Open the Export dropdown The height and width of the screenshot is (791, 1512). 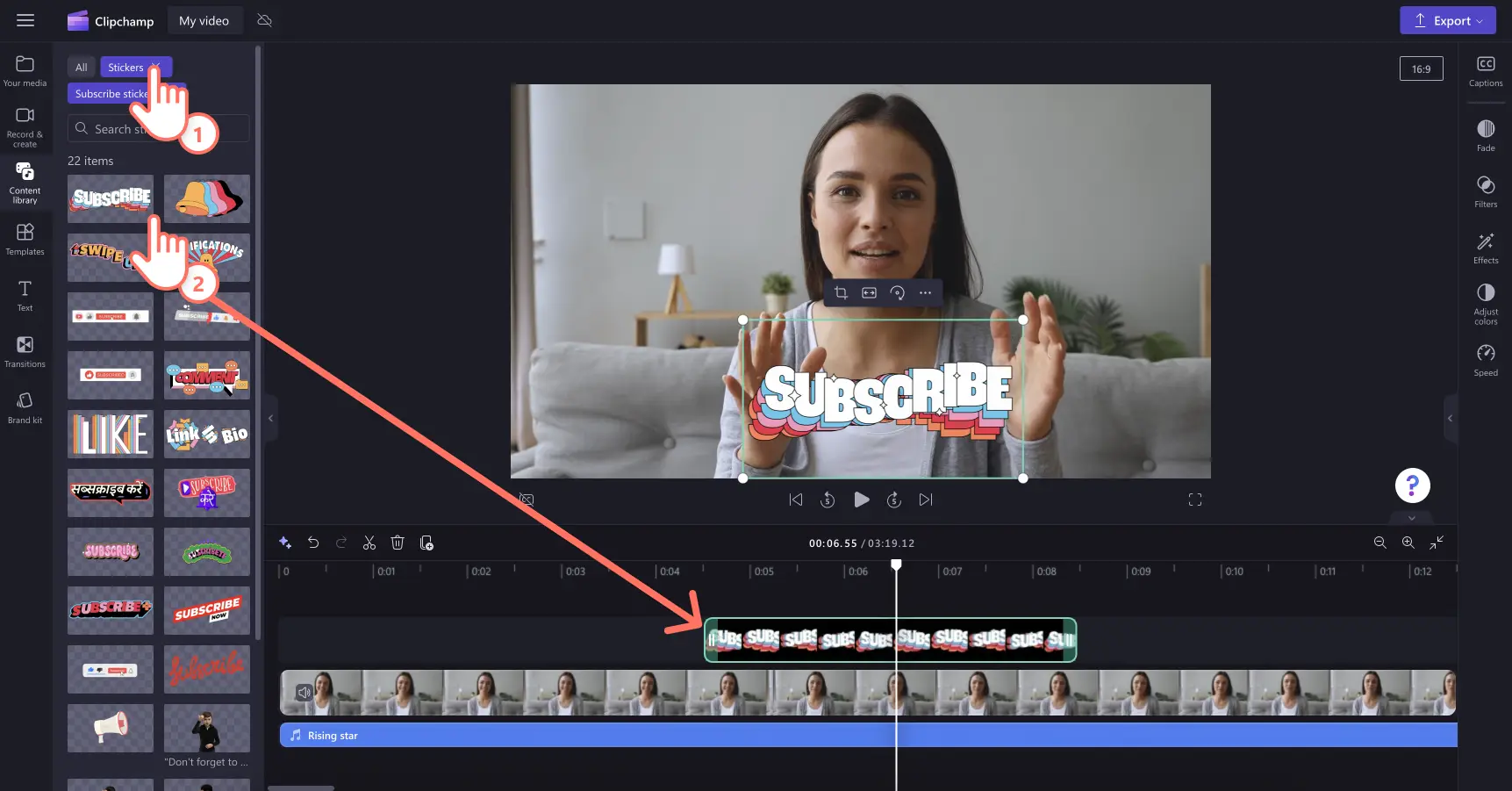pyautogui.click(x=1448, y=20)
